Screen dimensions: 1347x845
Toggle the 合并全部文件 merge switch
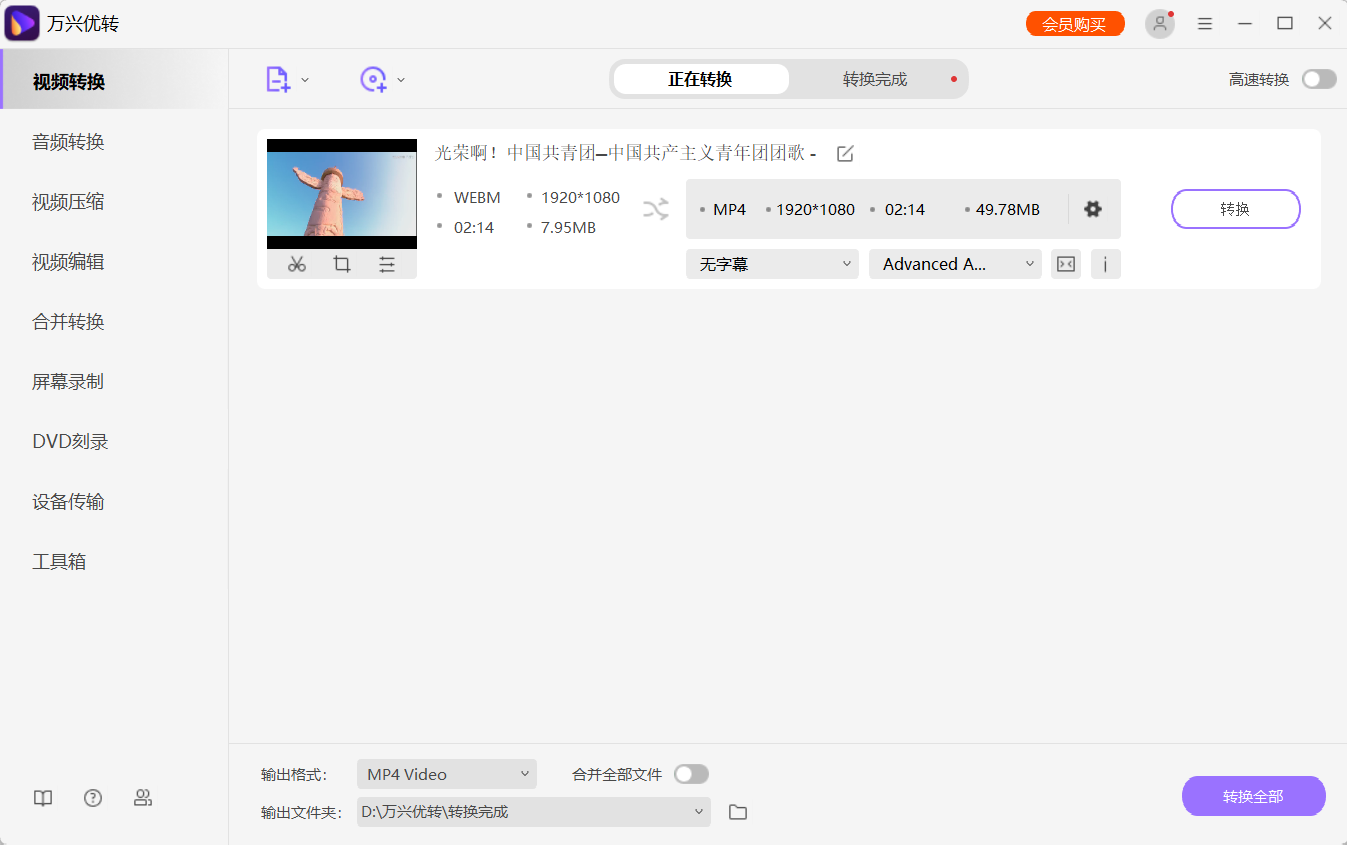pos(690,773)
